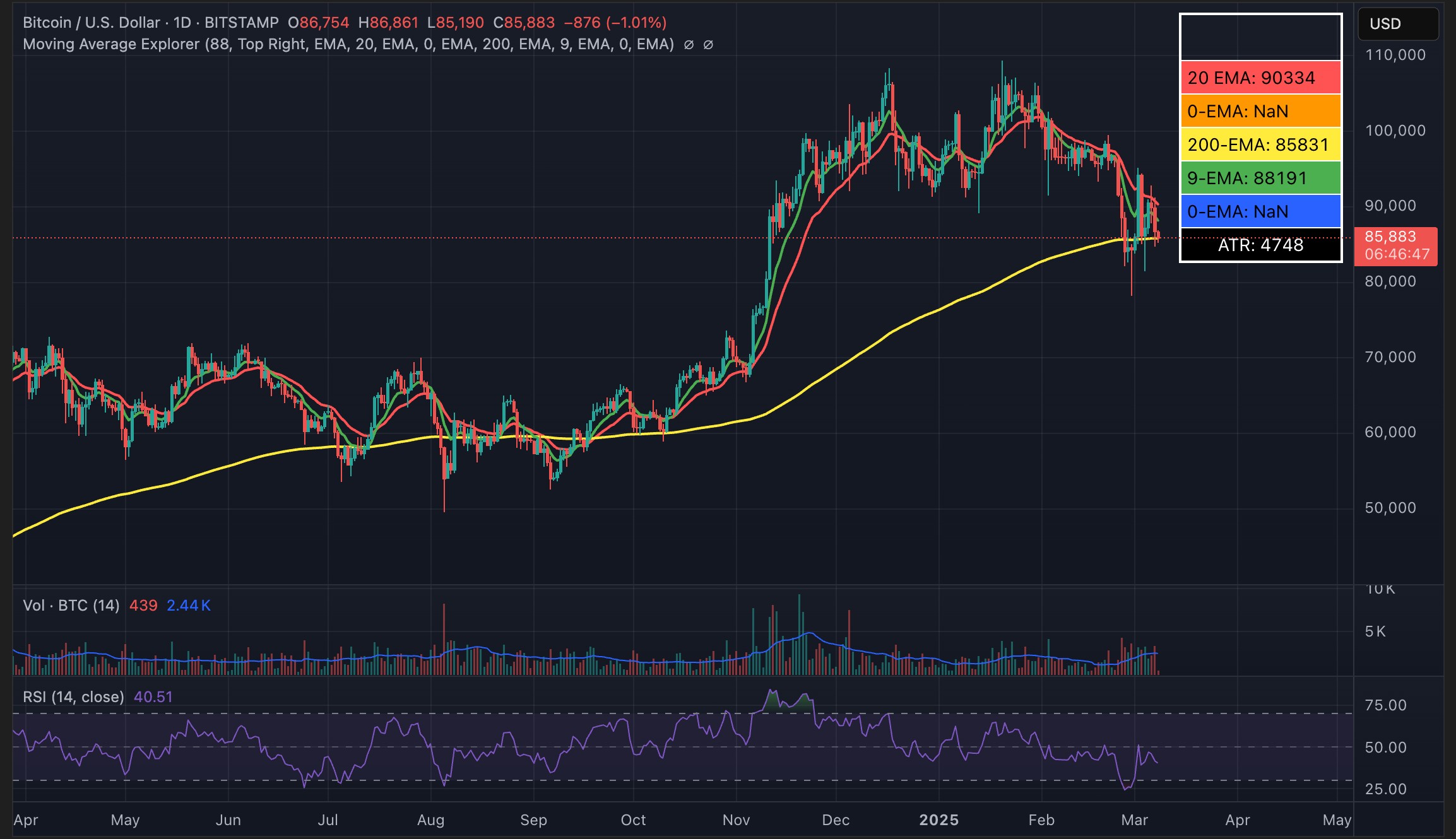Click the Nov label on time axis
The width and height of the screenshot is (1456, 839).
(x=736, y=820)
